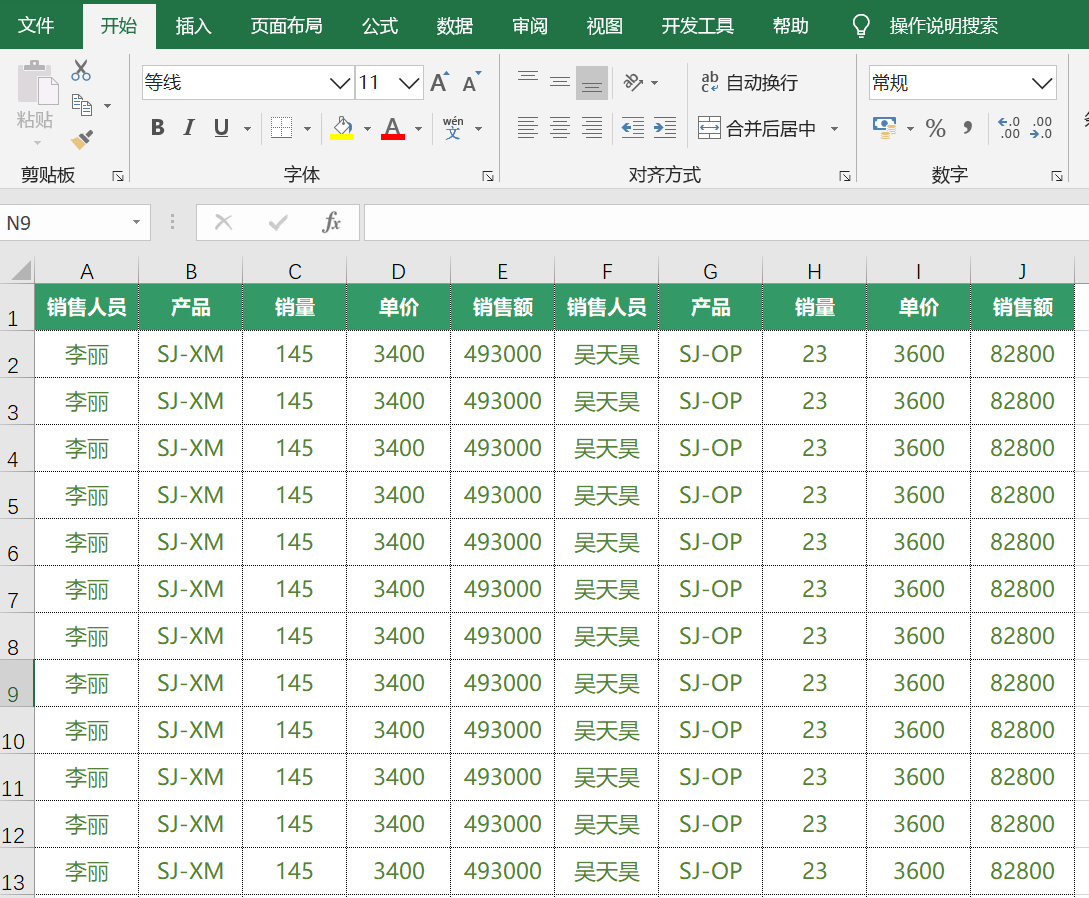
Task: Toggle Underline formatting
Action: coord(221,128)
